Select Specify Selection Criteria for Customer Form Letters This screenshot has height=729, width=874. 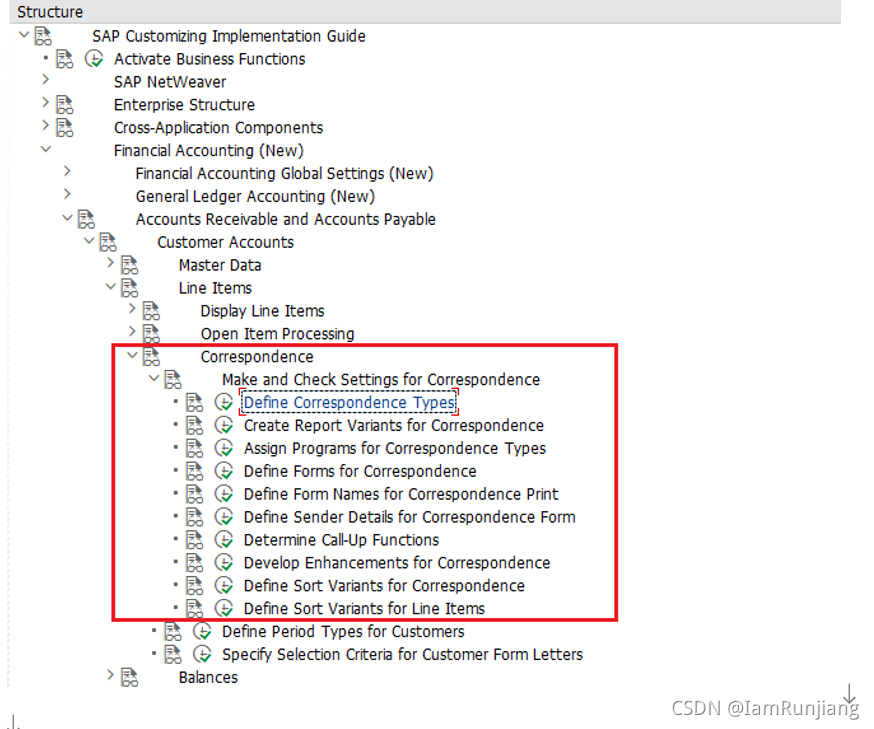point(402,654)
